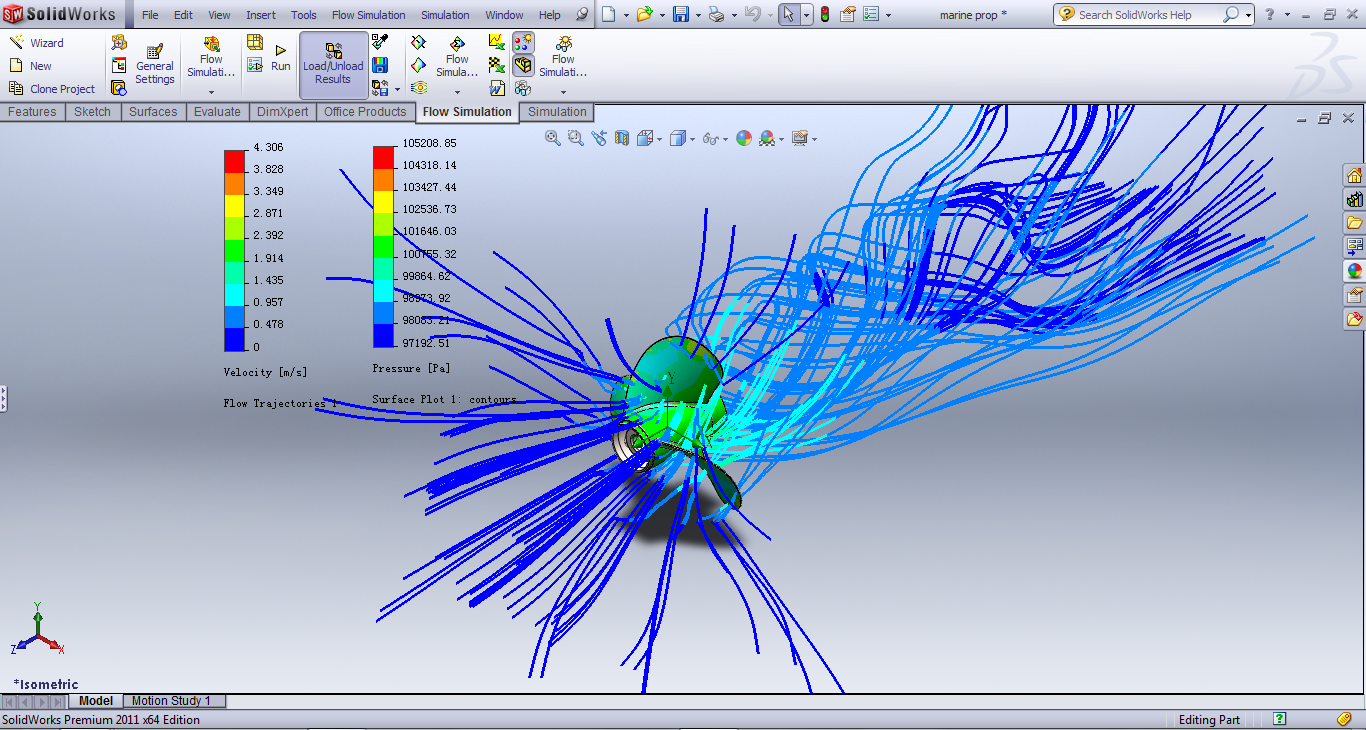Open the Display Style dropdown arrow
The image size is (1366, 730).
692,139
